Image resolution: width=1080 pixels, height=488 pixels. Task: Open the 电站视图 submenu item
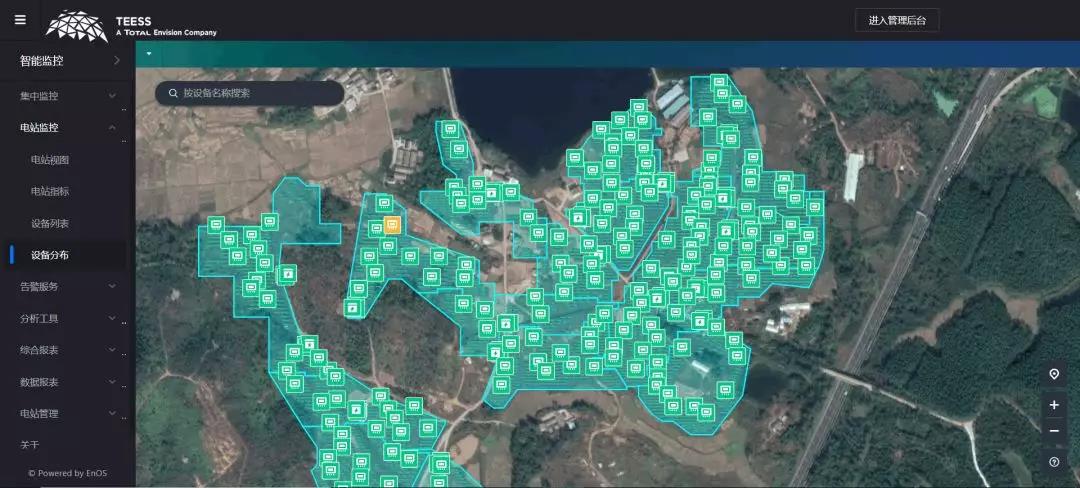(x=50, y=160)
